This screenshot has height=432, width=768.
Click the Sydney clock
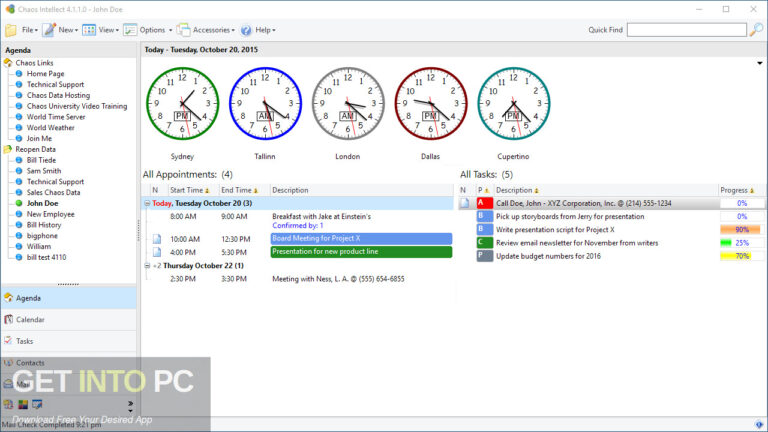(x=182, y=103)
